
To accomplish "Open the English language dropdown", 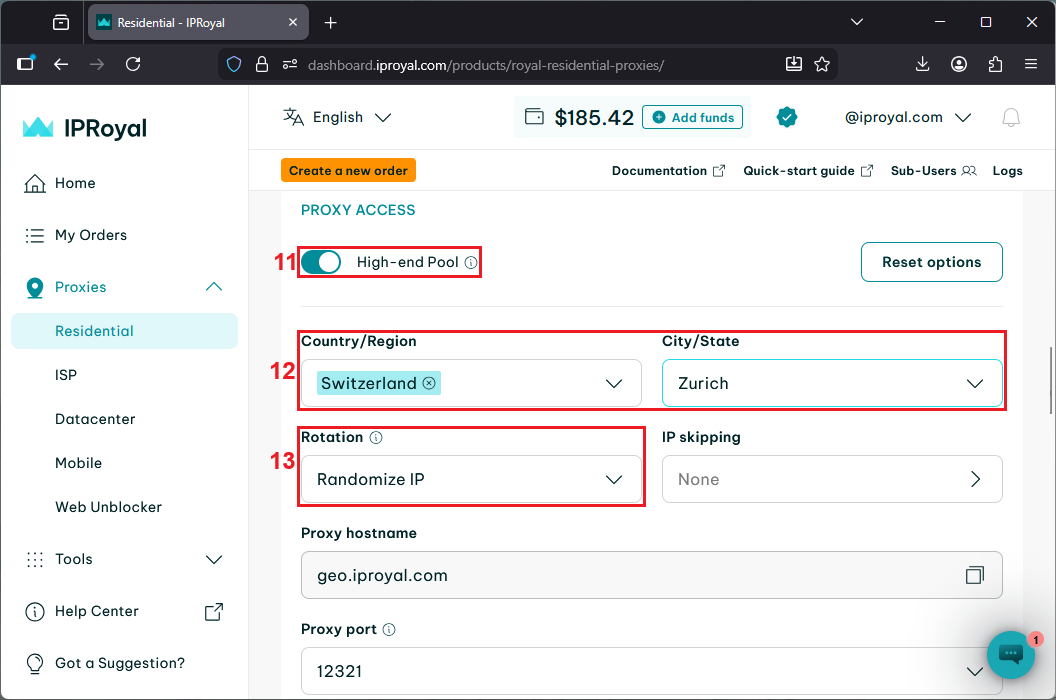I will click(337, 117).
